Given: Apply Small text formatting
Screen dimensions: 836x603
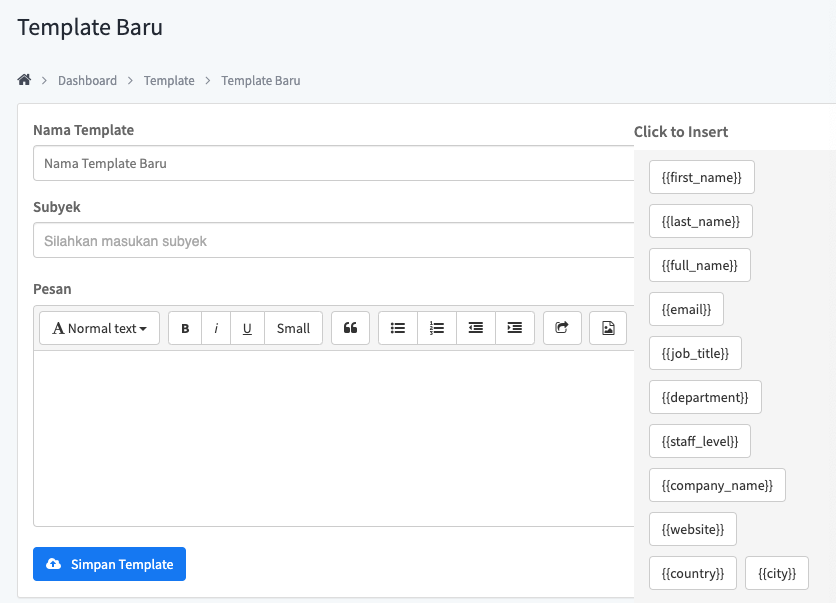Looking at the screenshot, I should 293,328.
